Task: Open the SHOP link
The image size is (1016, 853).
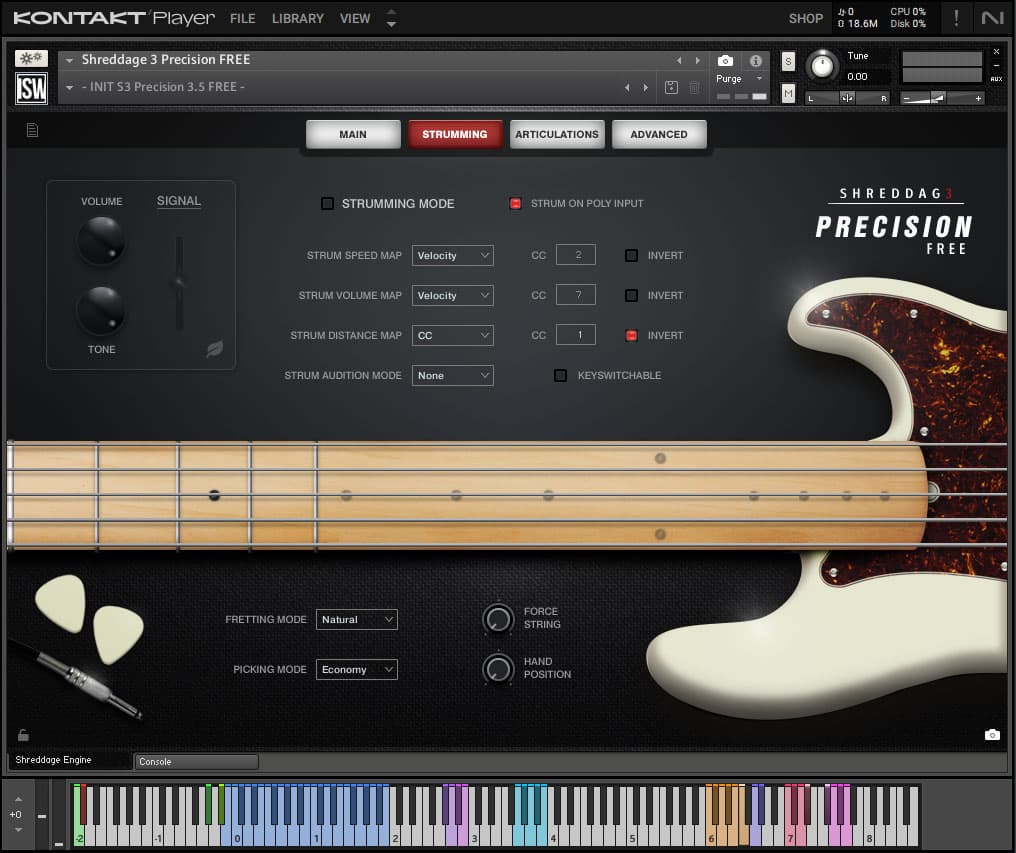Action: (x=805, y=18)
